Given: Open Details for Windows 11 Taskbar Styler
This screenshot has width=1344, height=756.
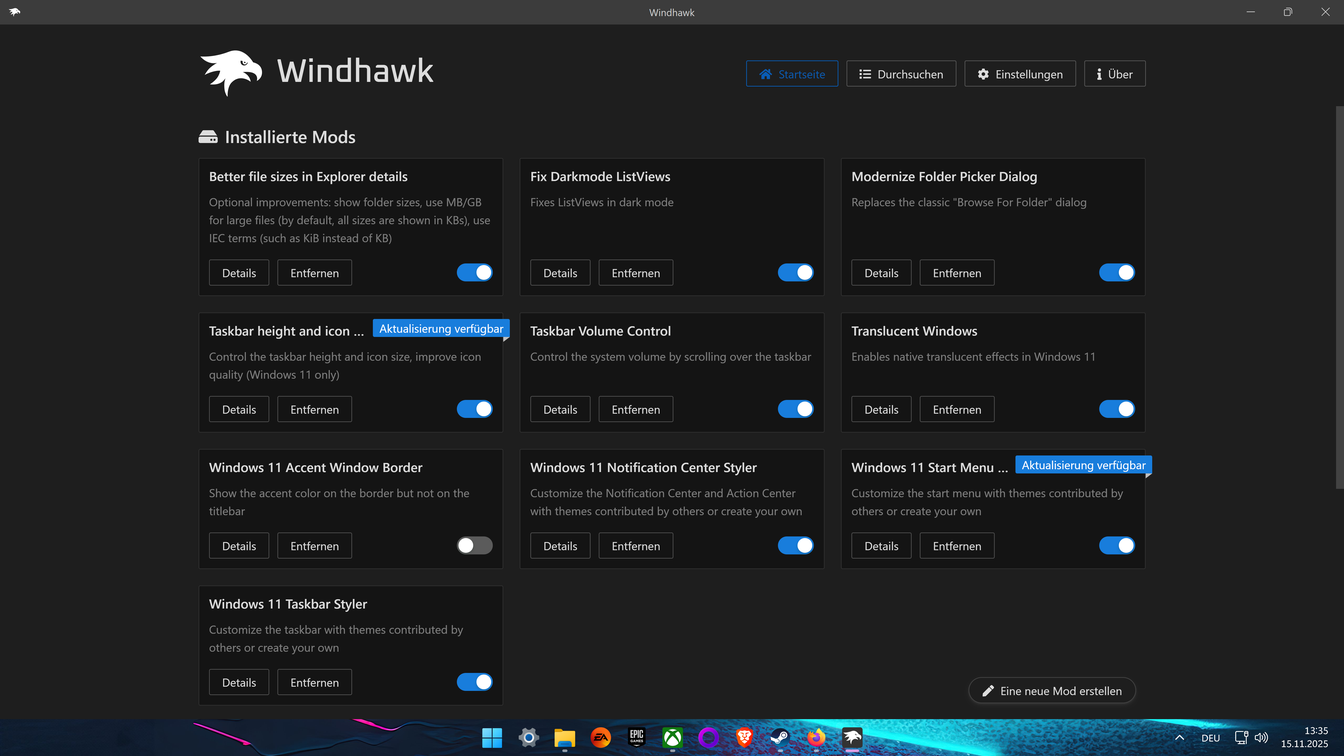Looking at the screenshot, I should point(239,682).
